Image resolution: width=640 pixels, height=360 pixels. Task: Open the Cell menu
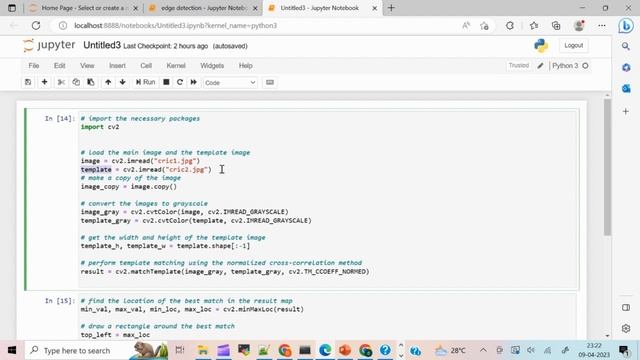coord(146,66)
